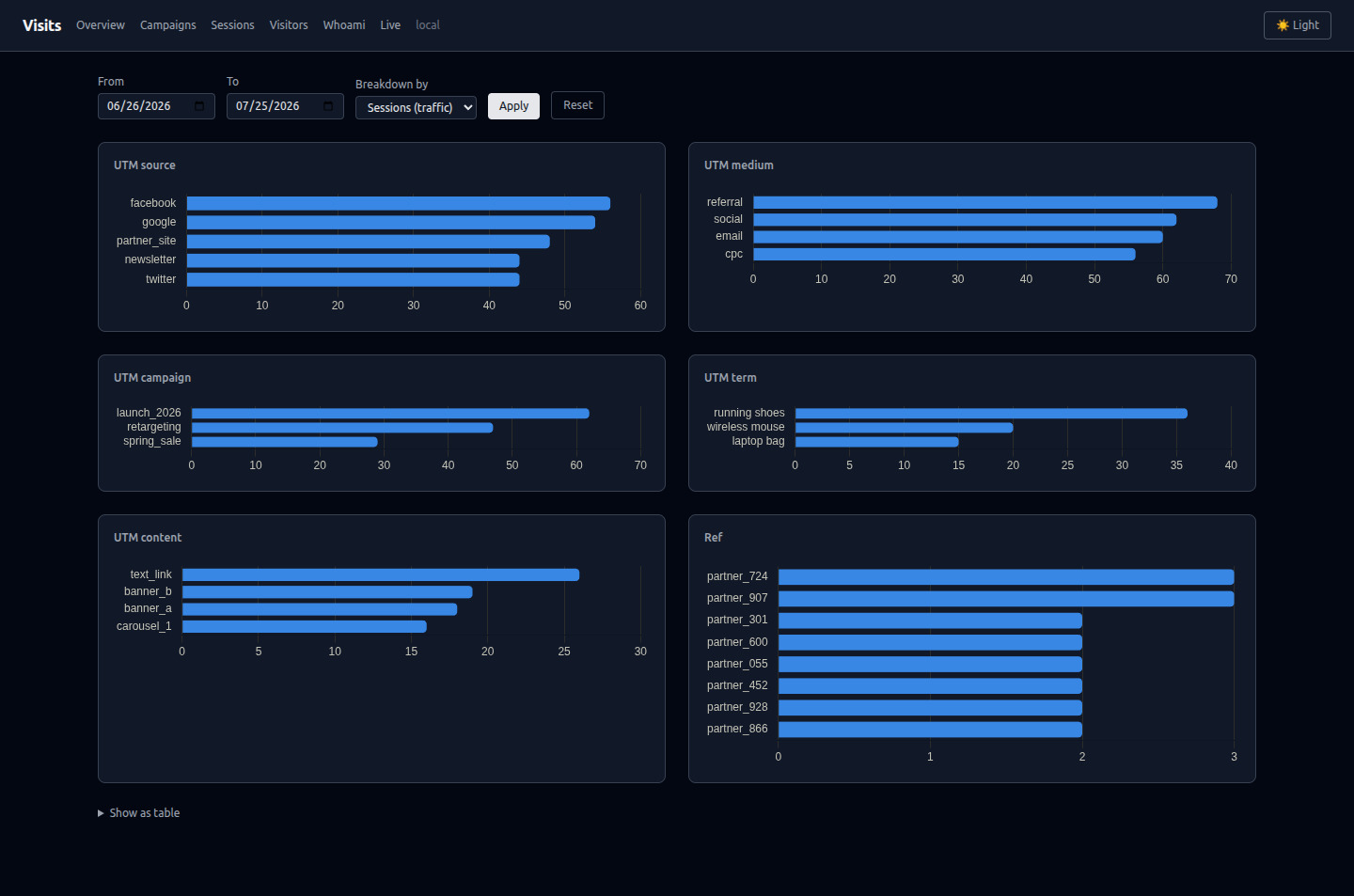Reset the date filters
The width and height of the screenshot is (1354, 896).
[x=577, y=105]
